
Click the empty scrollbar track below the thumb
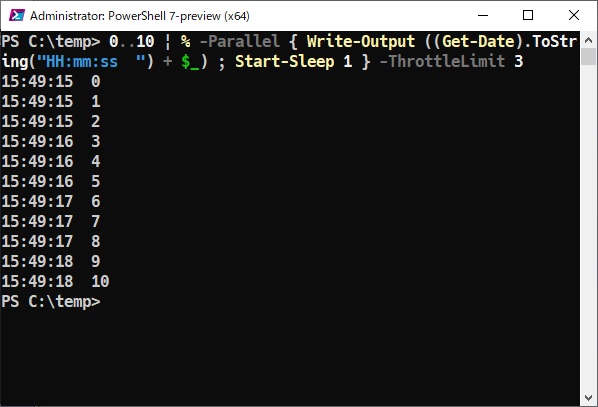[x=588, y=228]
